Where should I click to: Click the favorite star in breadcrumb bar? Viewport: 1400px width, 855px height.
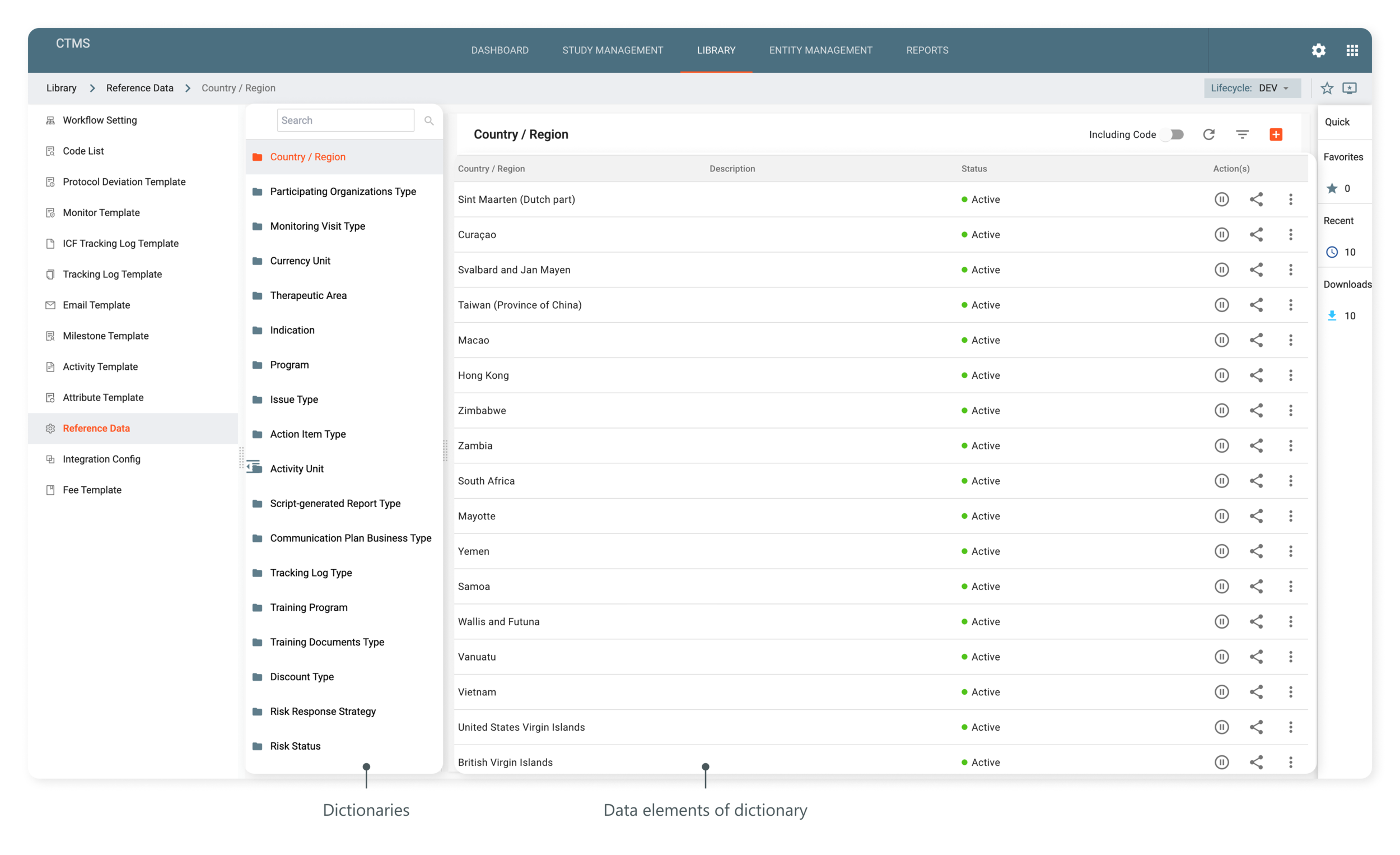click(1327, 88)
